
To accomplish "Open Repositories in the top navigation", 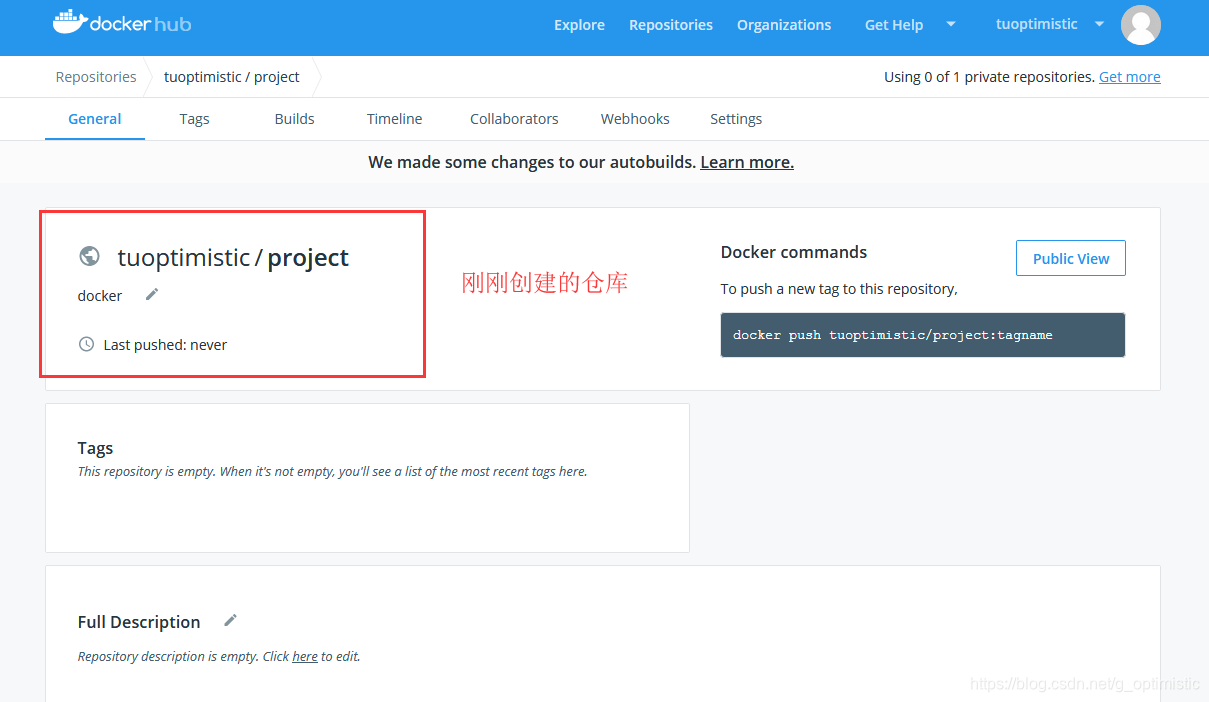I will click(x=671, y=25).
